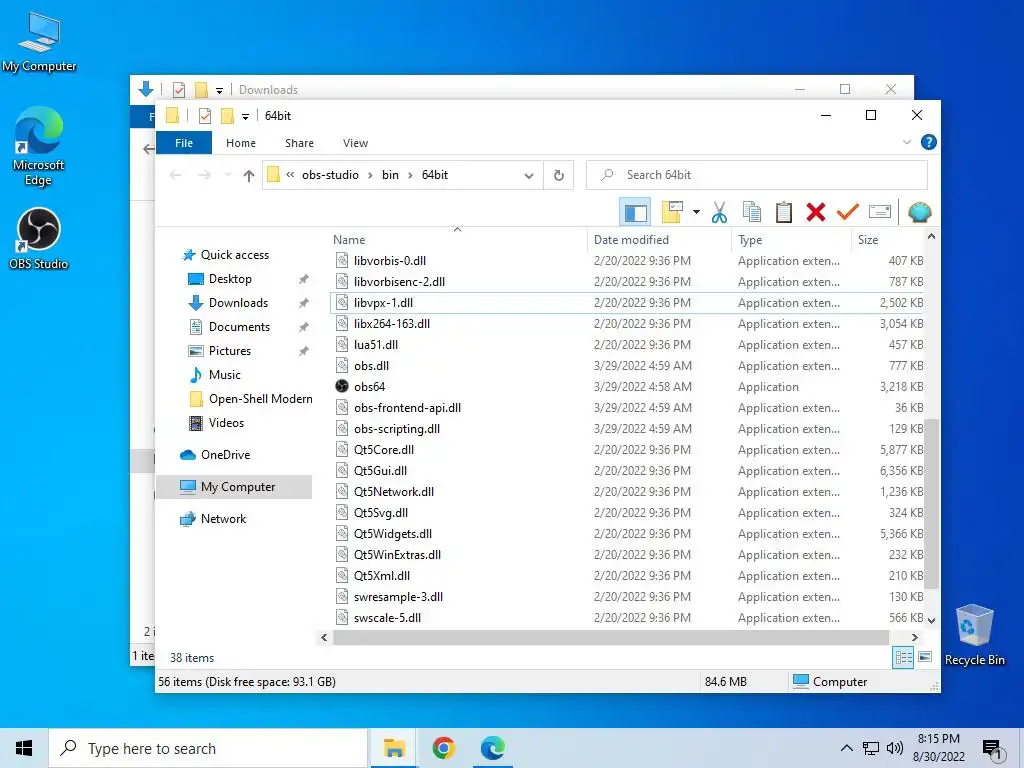The width and height of the screenshot is (1024, 768).
Task: Select Downloads in navigation pane
Action: pyautogui.click(x=238, y=303)
